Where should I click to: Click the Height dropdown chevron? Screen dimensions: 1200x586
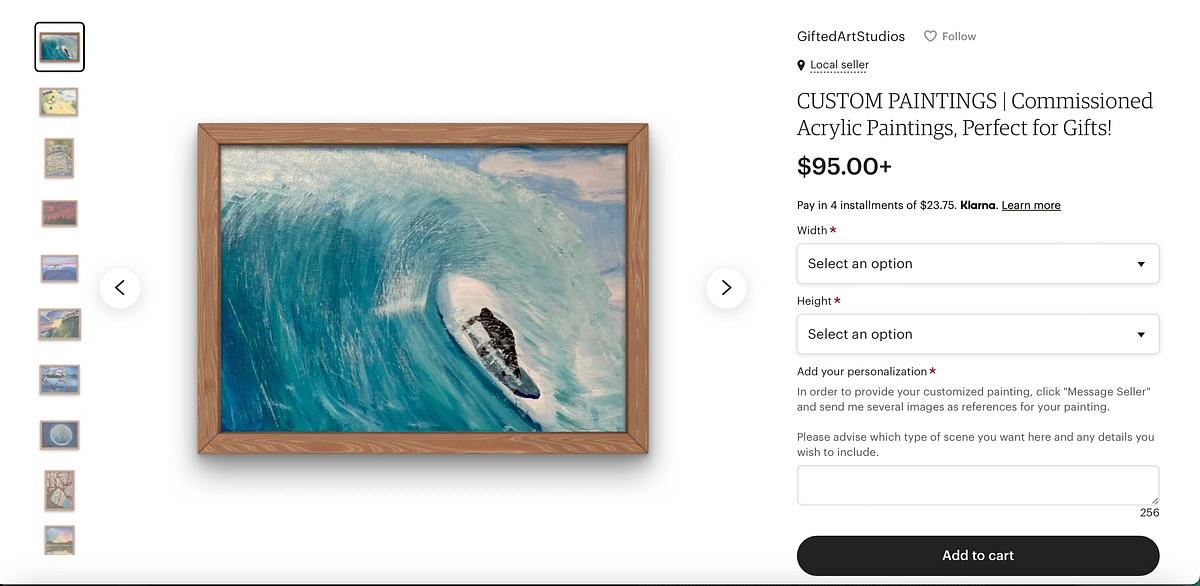1140,334
